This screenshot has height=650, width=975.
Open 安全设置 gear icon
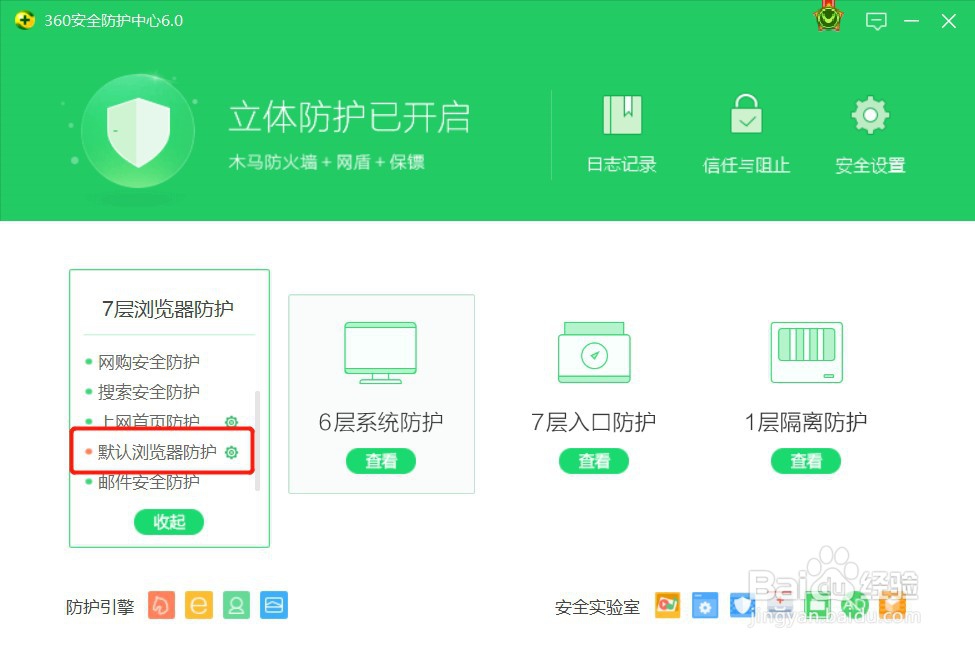pyautogui.click(x=870, y=114)
